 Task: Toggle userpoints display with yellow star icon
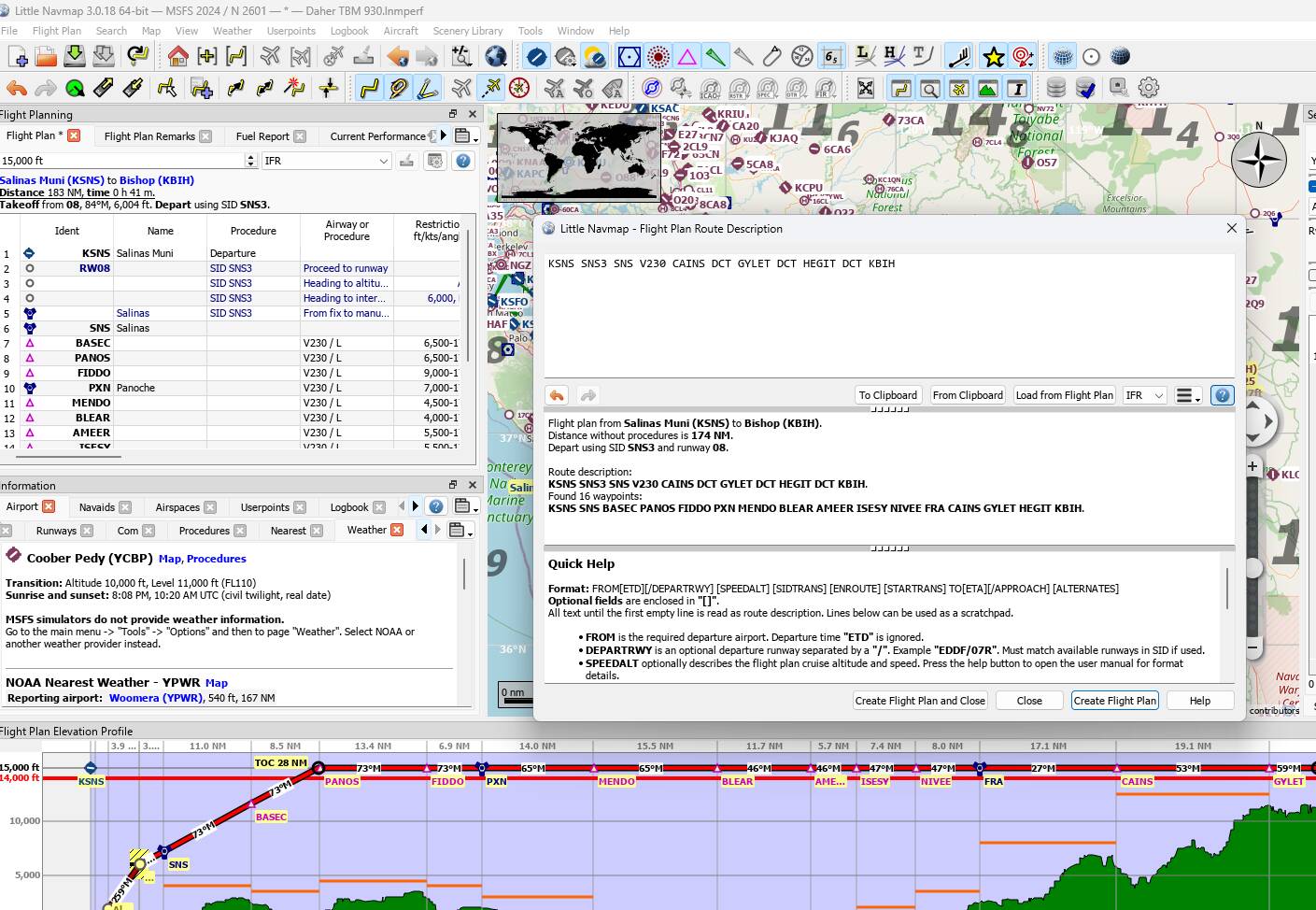[x=994, y=57]
